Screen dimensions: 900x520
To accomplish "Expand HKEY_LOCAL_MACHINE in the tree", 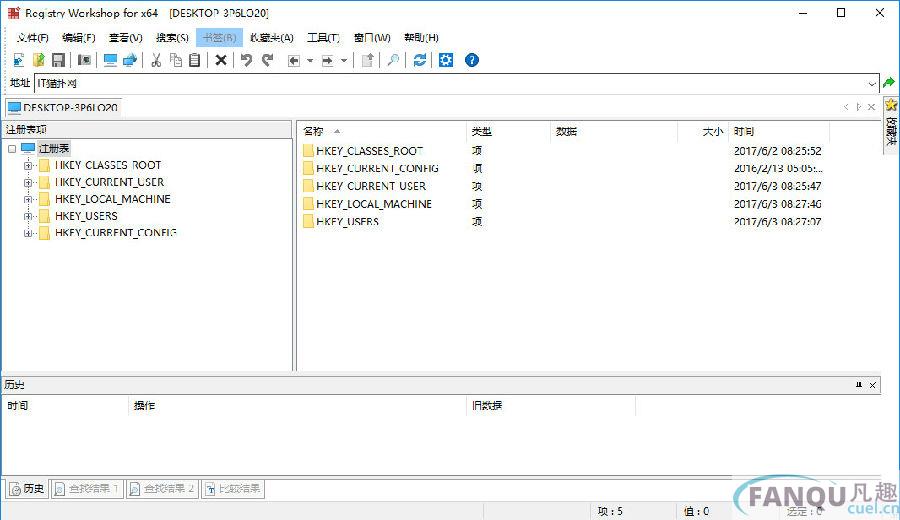I will [x=28, y=199].
